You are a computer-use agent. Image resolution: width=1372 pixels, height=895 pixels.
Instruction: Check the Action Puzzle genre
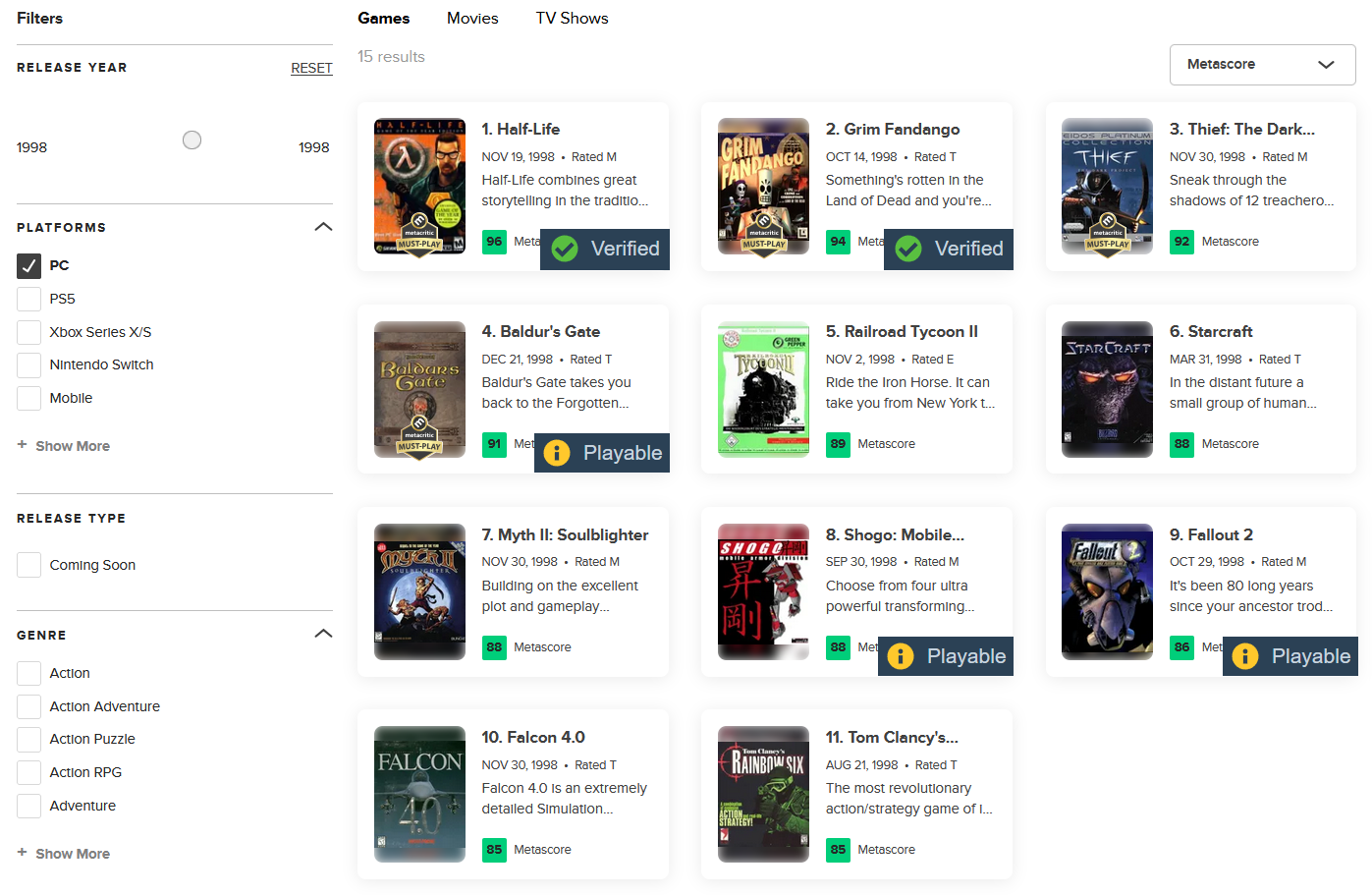[29, 739]
